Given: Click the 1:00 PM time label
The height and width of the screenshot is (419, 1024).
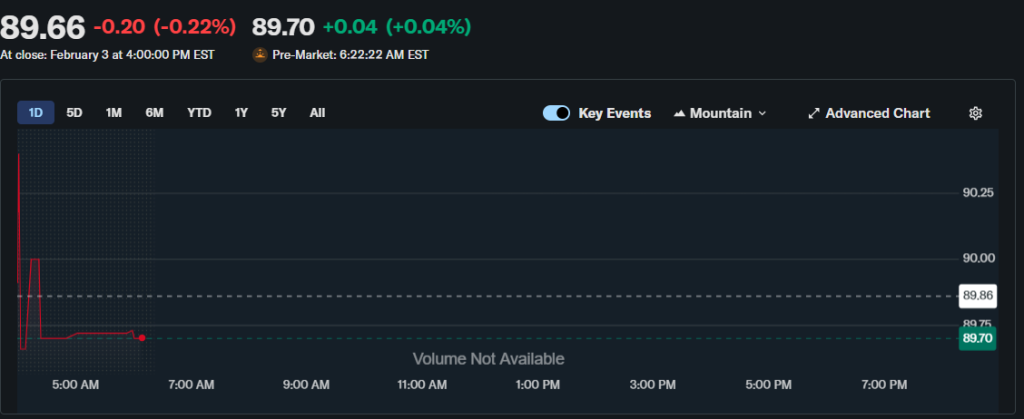Looking at the screenshot, I should coord(537,385).
